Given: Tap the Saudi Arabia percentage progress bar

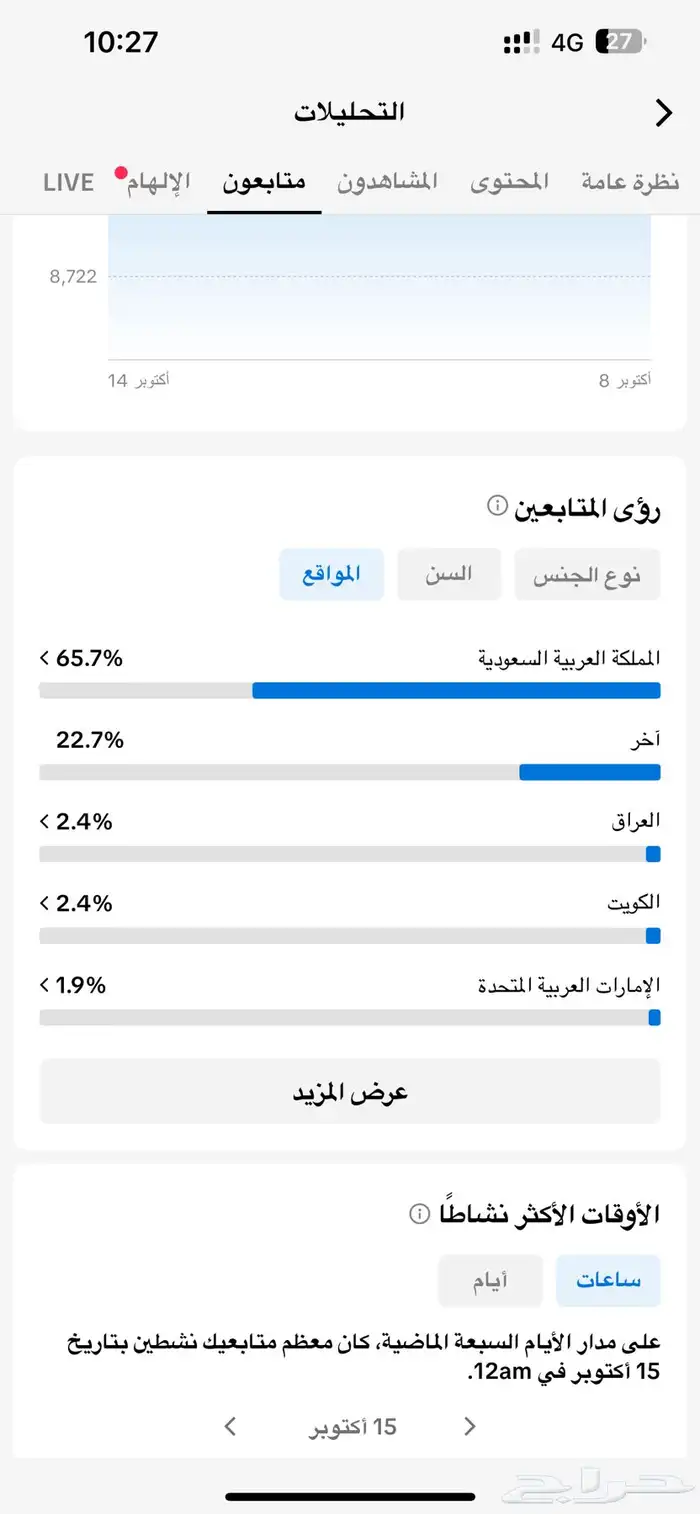Looking at the screenshot, I should [x=350, y=690].
